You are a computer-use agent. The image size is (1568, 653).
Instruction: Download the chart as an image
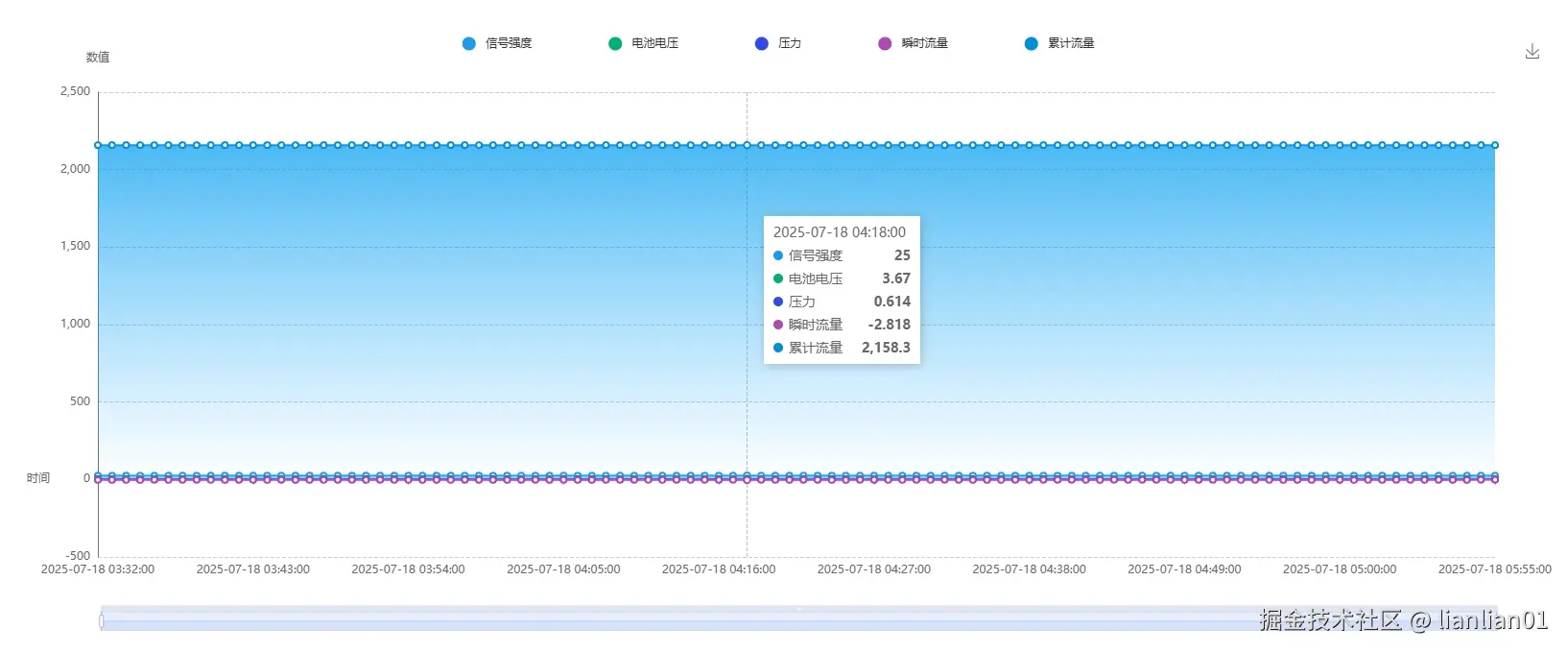(1532, 52)
